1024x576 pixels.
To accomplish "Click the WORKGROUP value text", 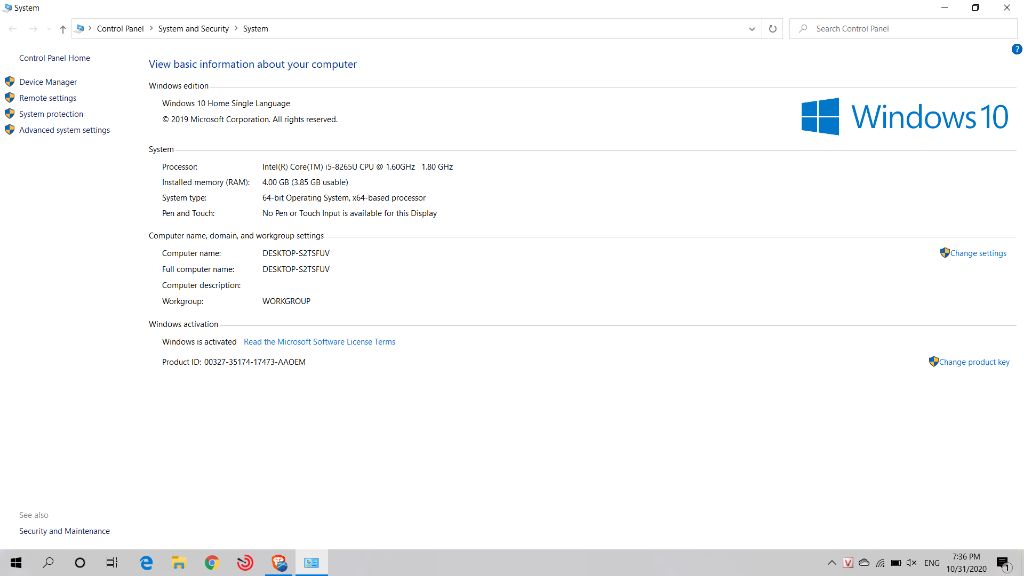I will pos(286,301).
